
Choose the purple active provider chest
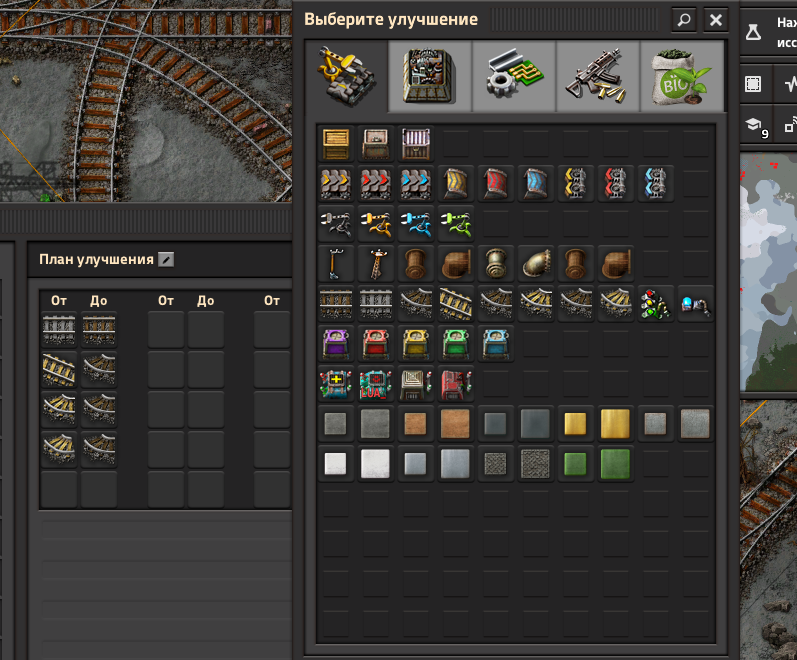pos(336,343)
